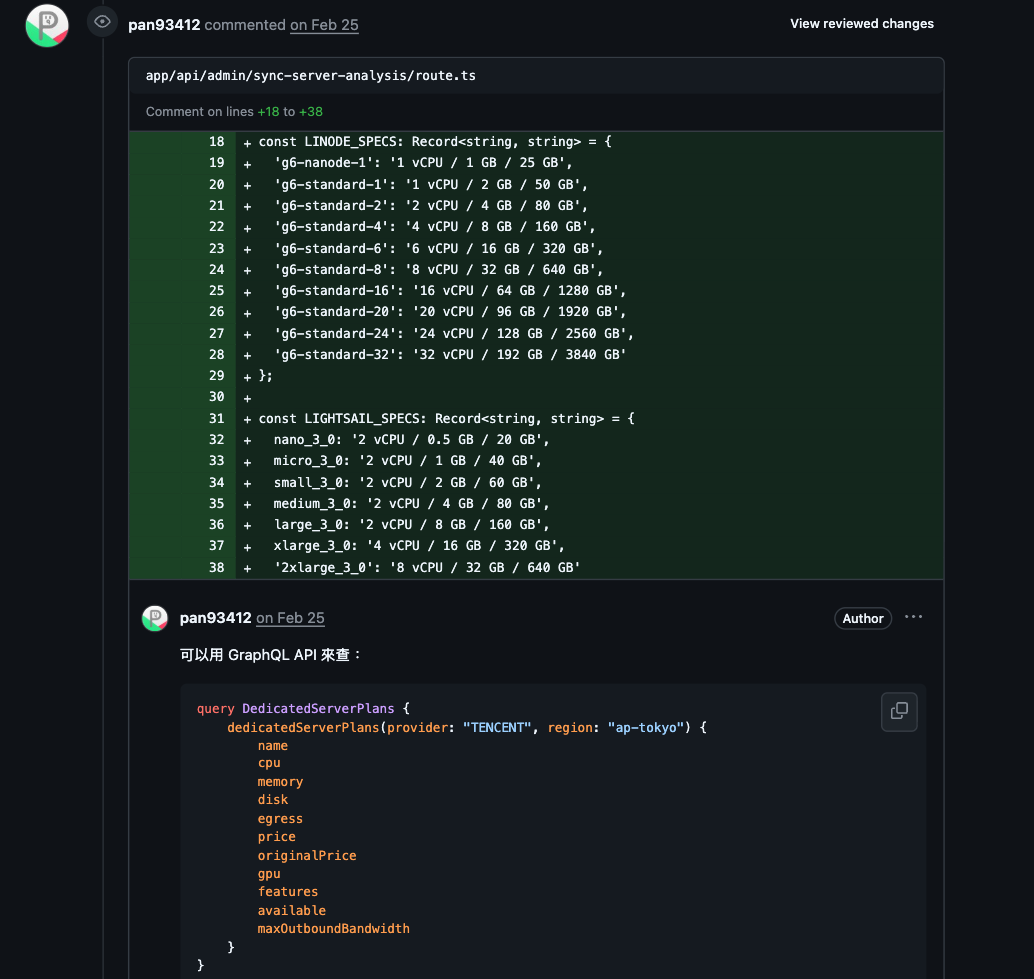Click View reviewed changes
The height and width of the screenshot is (979, 1034).
click(x=861, y=23)
